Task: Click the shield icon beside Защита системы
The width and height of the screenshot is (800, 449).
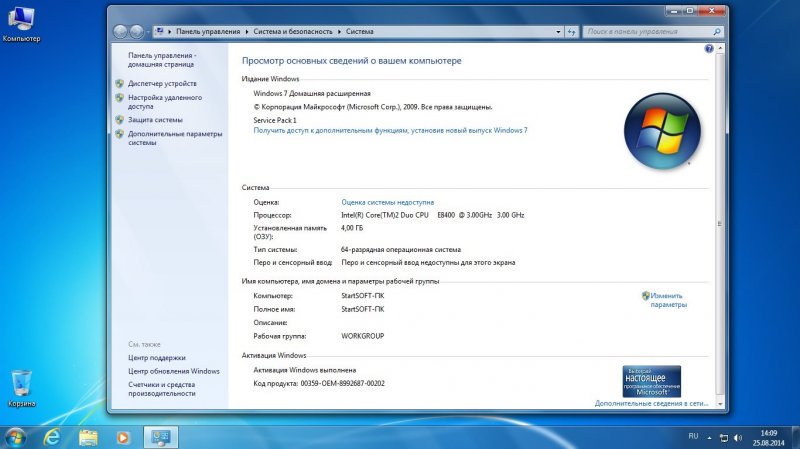Action: point(119,120)
